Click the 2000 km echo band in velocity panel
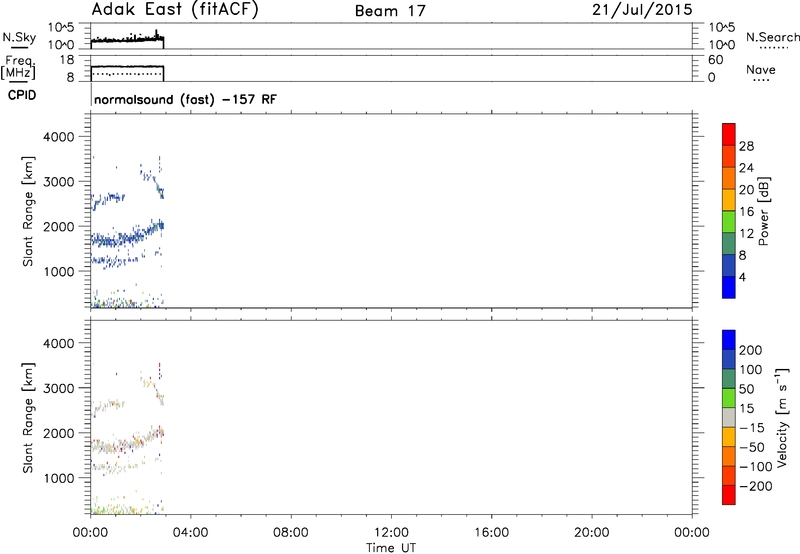This screenshot has height=554, width=800. [127, 441]
